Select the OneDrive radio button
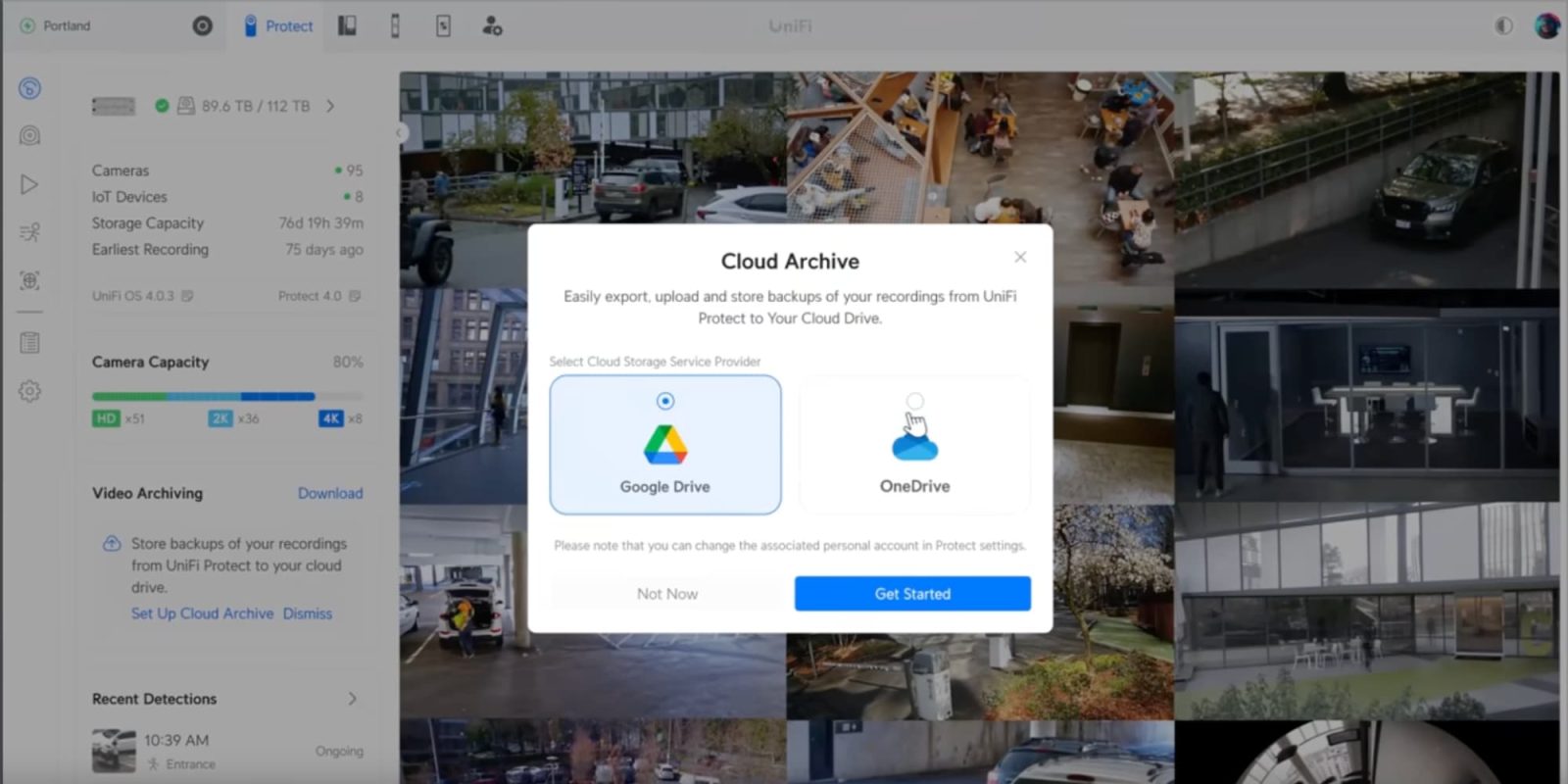The width and height of the screenshot is (1568, 784). coord(914,401)
